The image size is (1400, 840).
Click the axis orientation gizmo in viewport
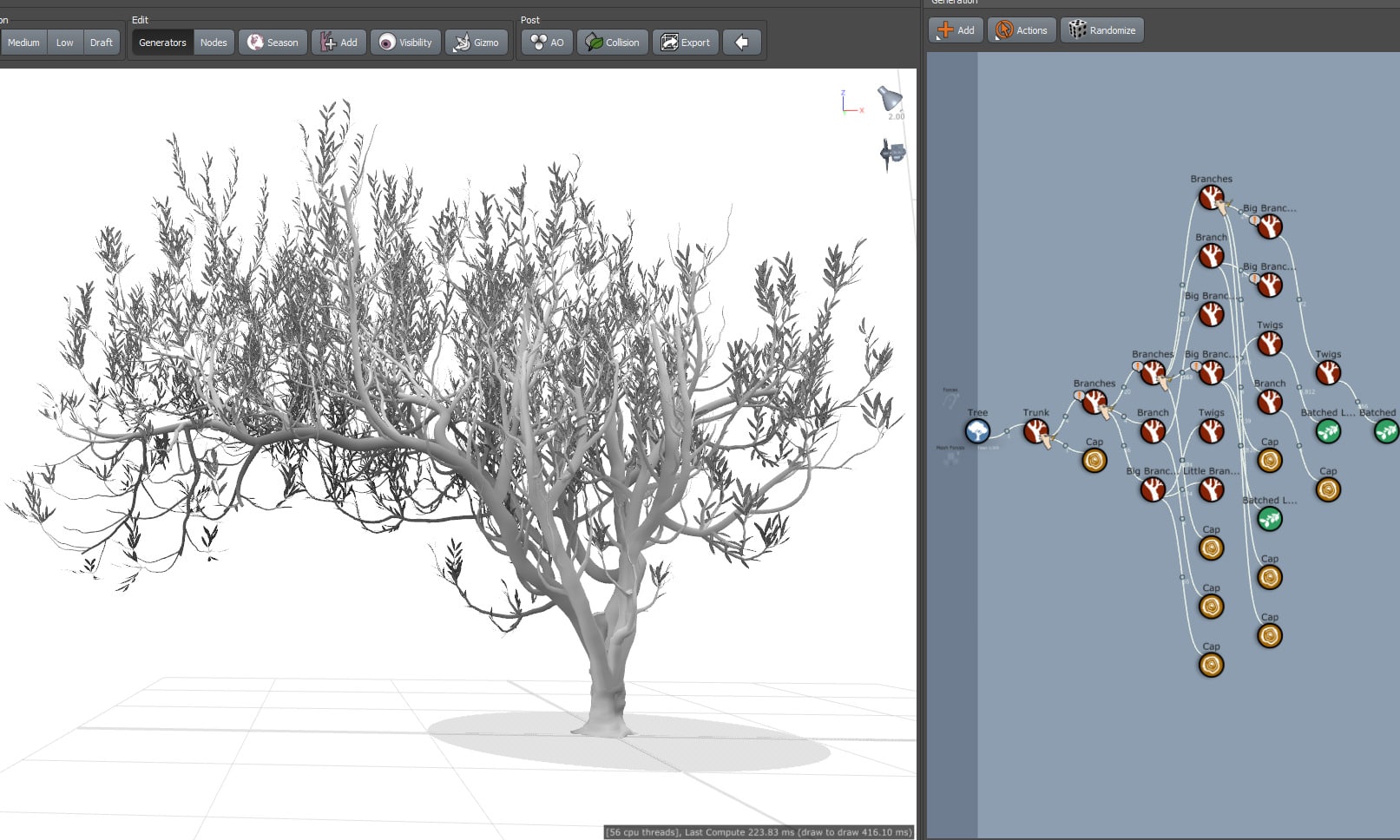[x=851, y=103]
